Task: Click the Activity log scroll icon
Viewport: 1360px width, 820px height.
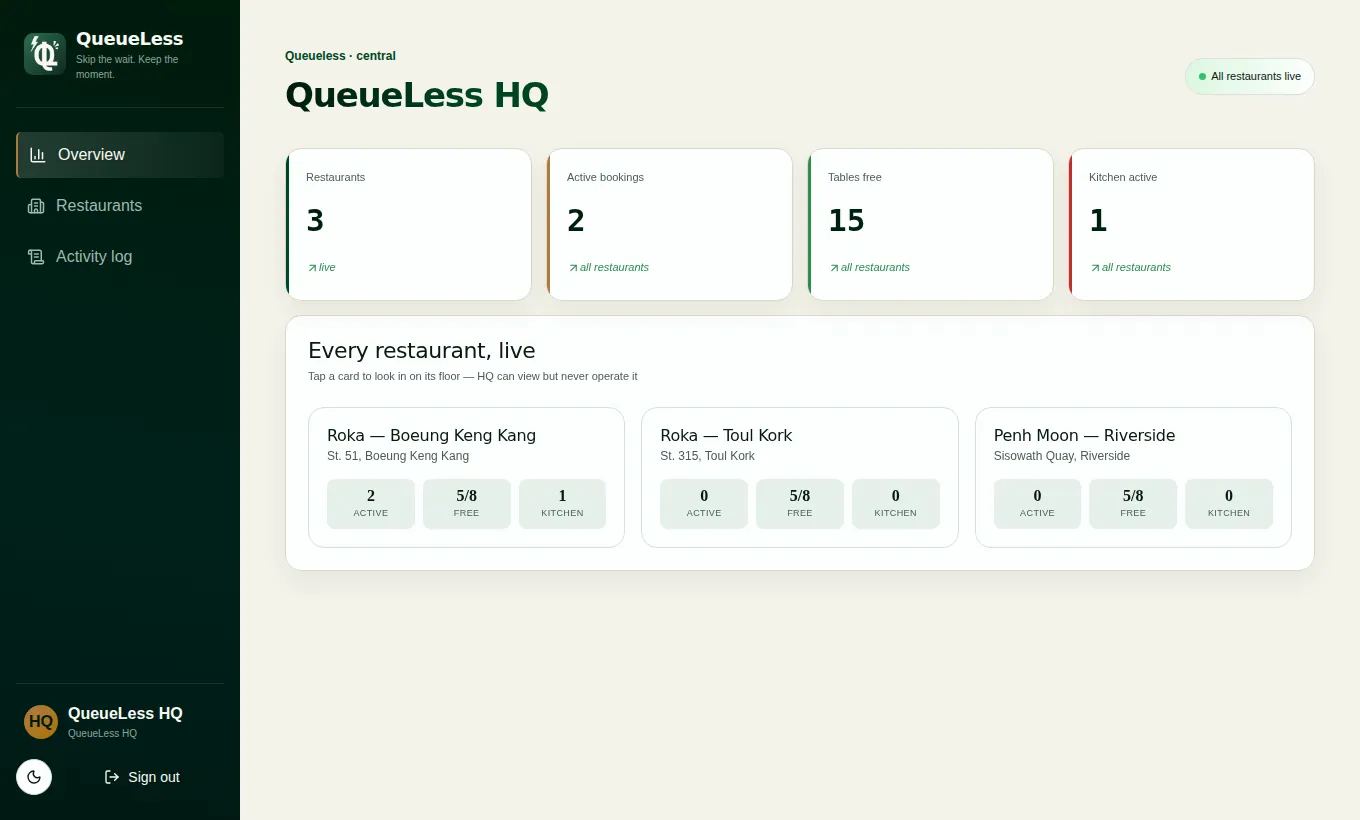Action: 36,257
